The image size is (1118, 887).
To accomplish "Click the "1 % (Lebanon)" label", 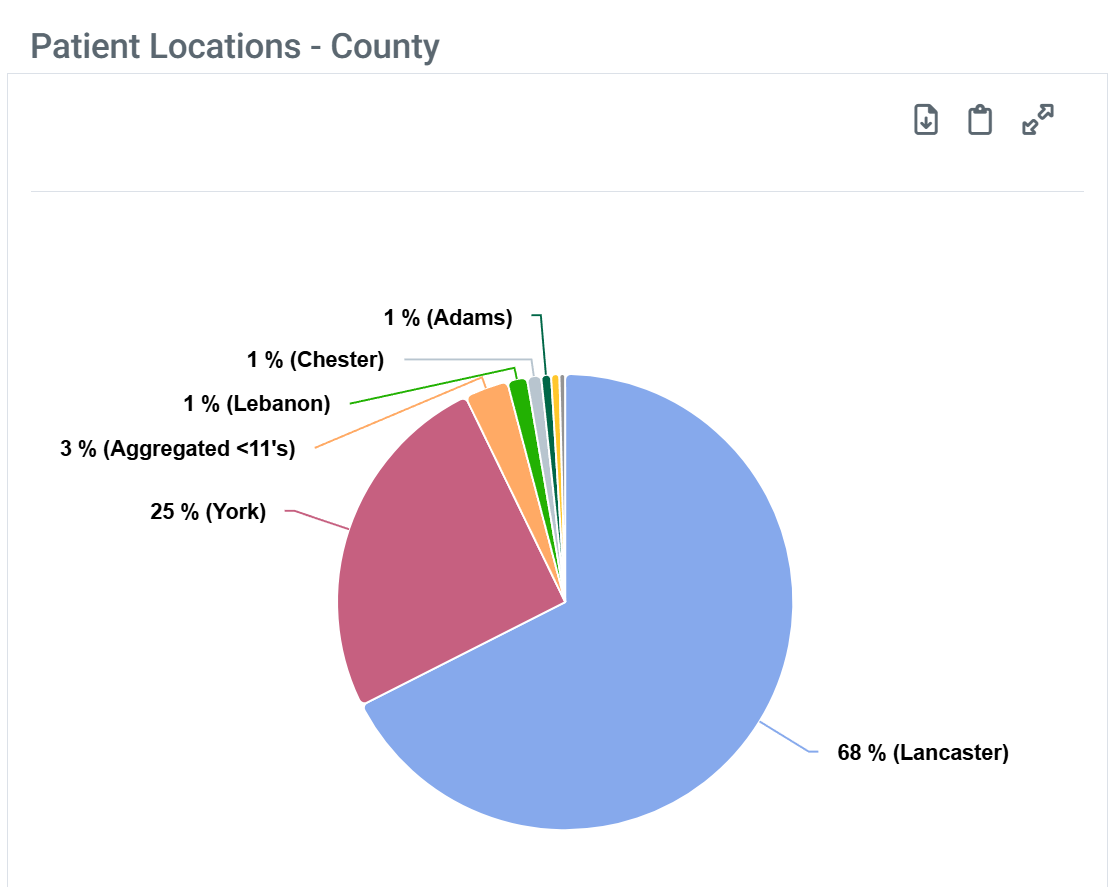I will click(257, 404).
